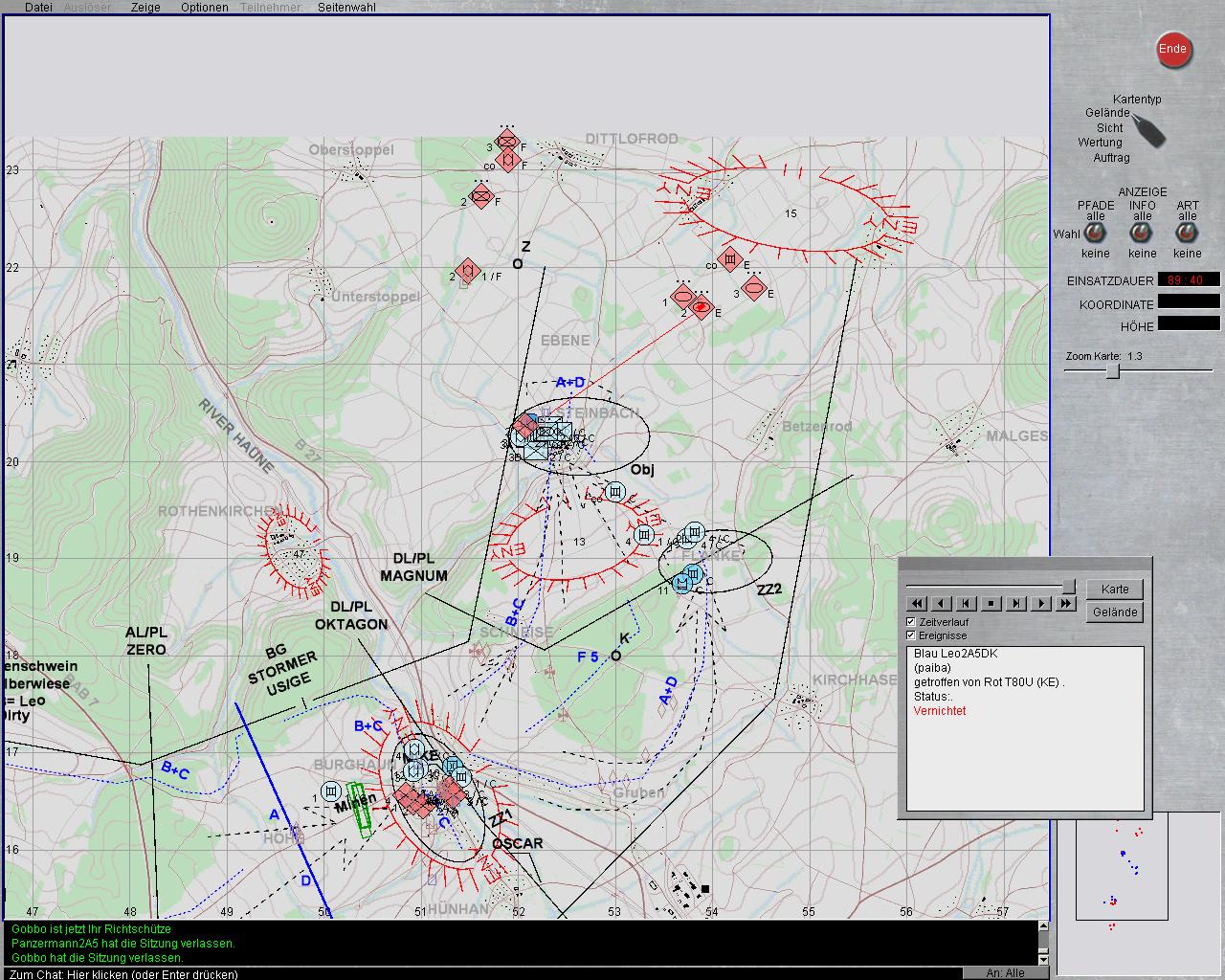
Task: Expand the Seitenwahl menu
Action: coord(346,7)
